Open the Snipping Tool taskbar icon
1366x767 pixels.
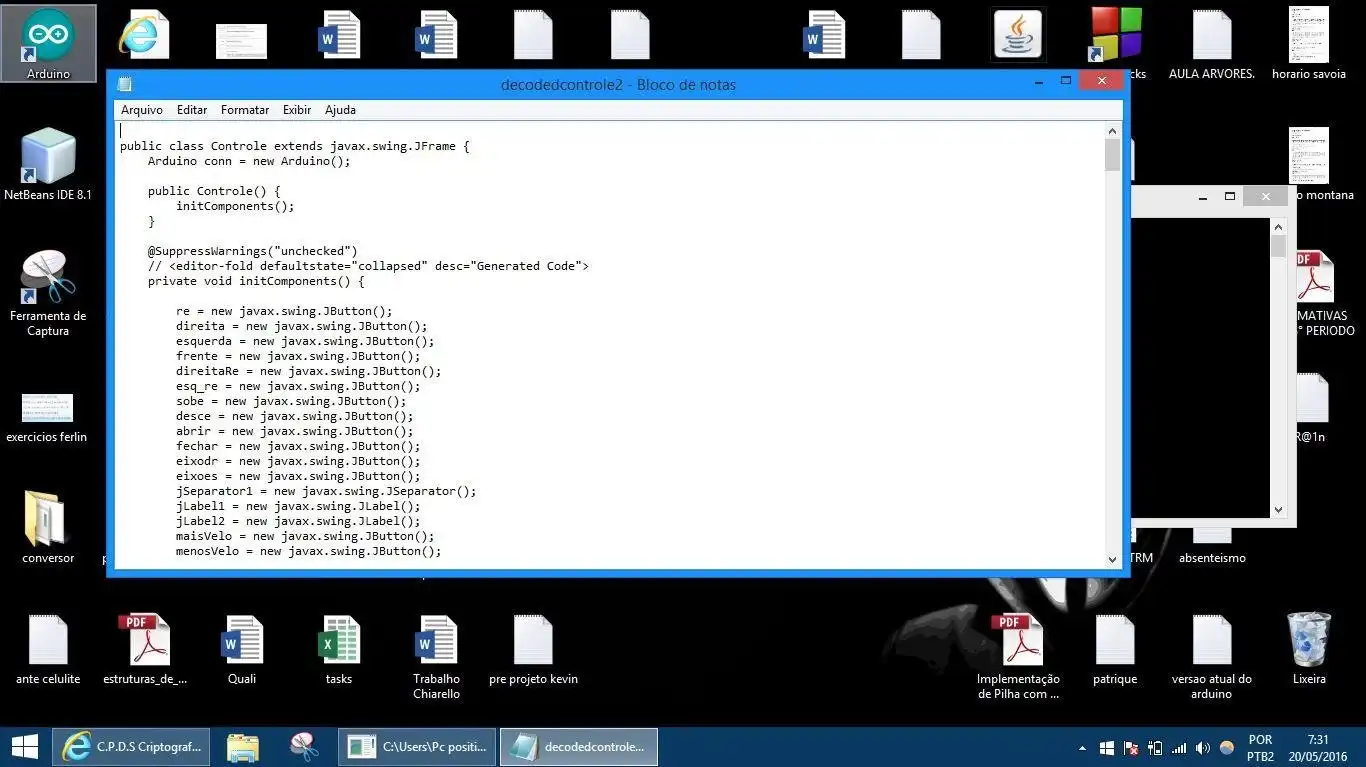click(x=304, y=746)
